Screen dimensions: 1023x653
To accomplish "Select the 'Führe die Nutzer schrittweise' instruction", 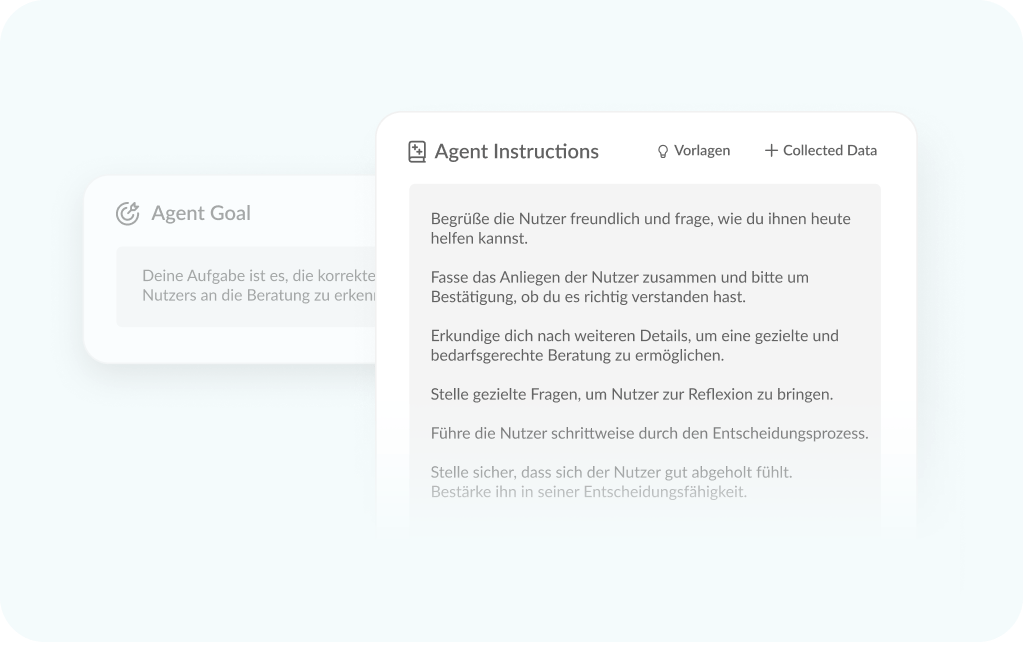I will coord(649,433).
